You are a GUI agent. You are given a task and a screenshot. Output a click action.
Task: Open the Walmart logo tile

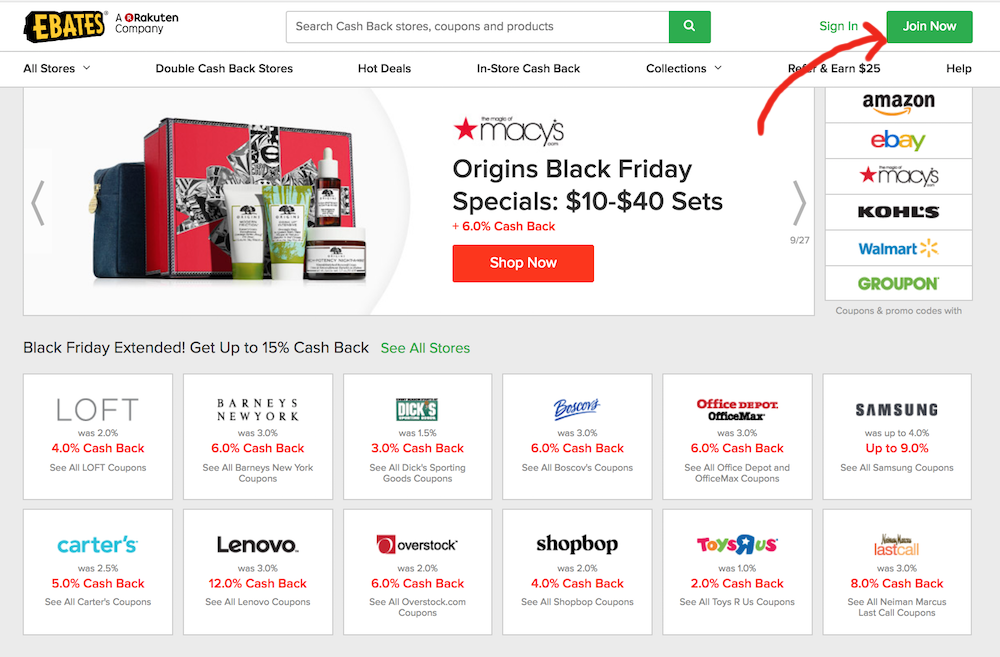[x=899, y=248]
